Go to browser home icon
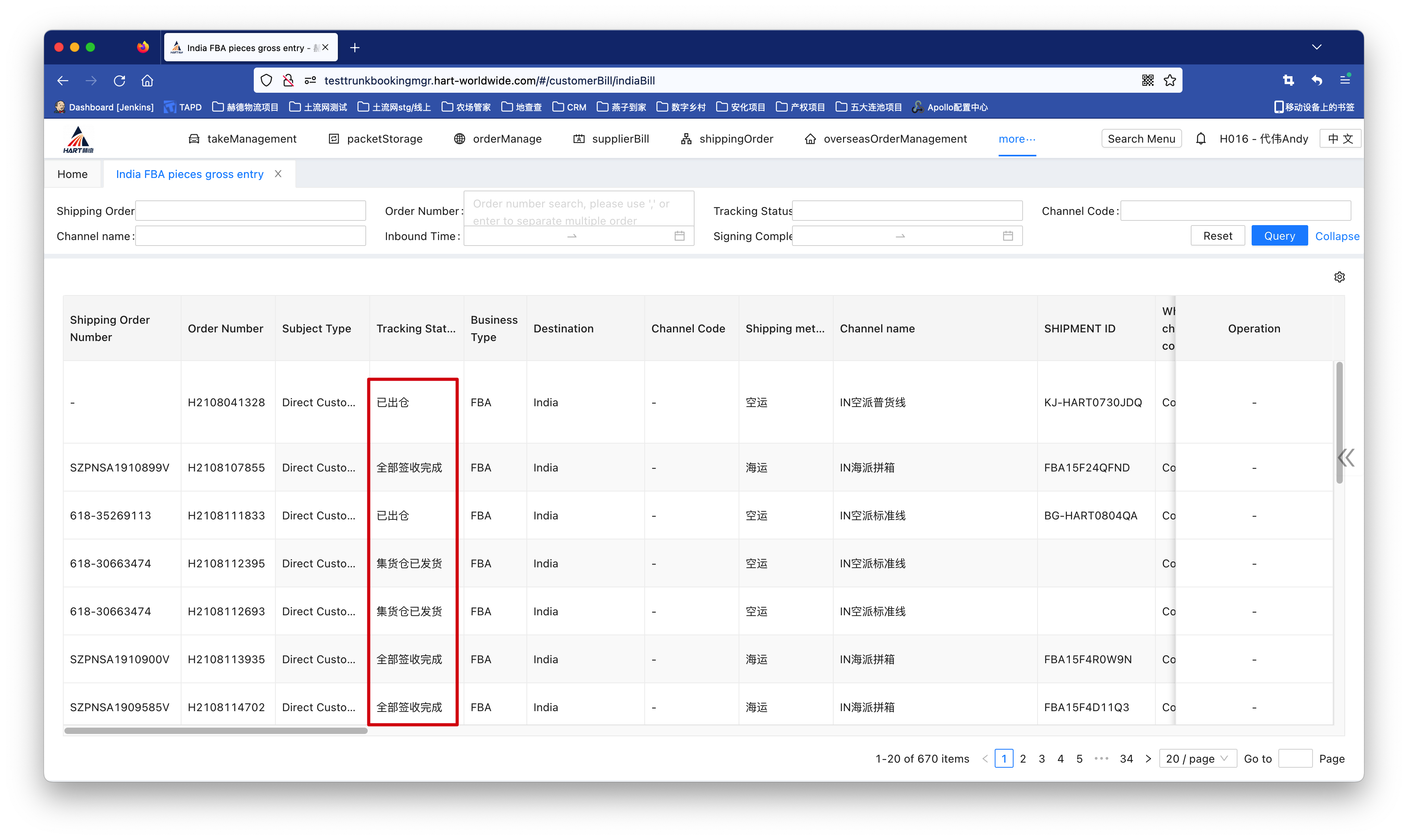Screen dimensions: 1408x840 (147, 81)
